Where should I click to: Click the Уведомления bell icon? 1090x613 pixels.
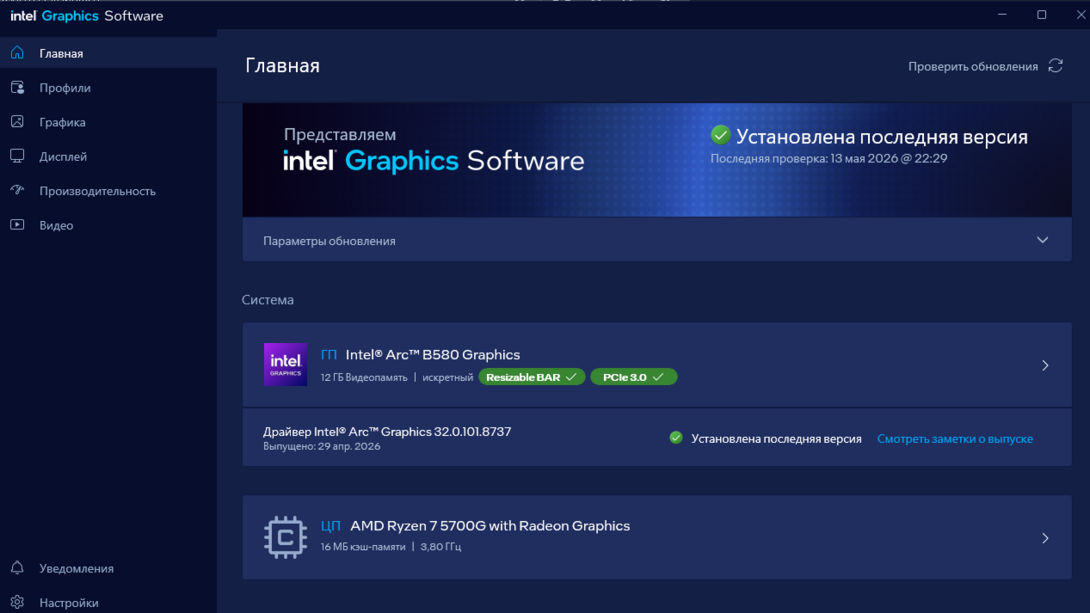[17, 568]
